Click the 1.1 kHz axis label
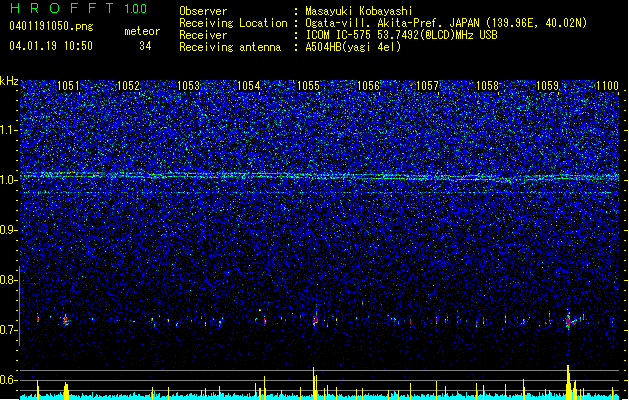The height and width of the screenshot is (400, 629). tap(9, 130)
